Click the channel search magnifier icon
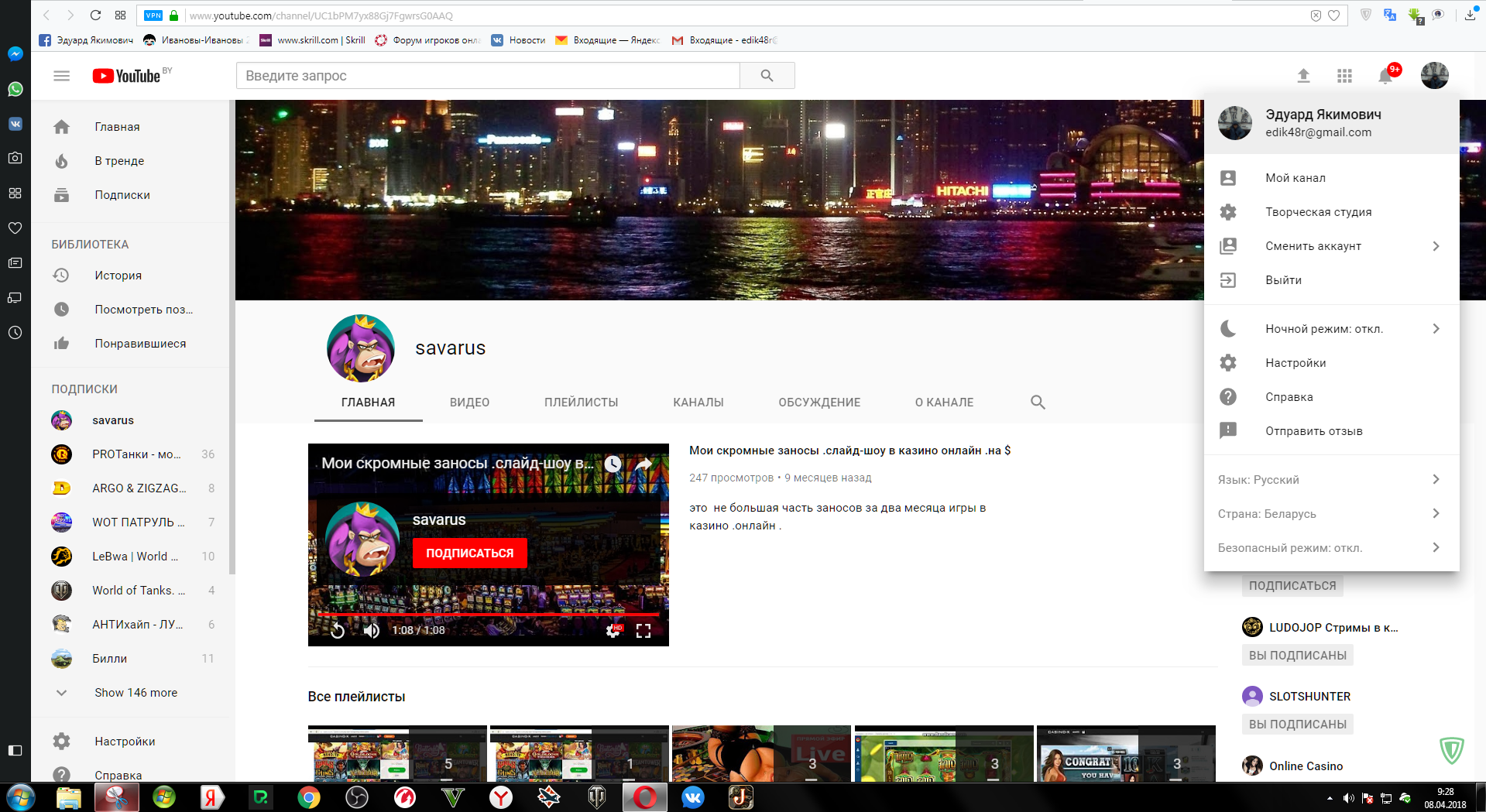The width and height of the screenshot is (1486, 812). pos(1038,403)
